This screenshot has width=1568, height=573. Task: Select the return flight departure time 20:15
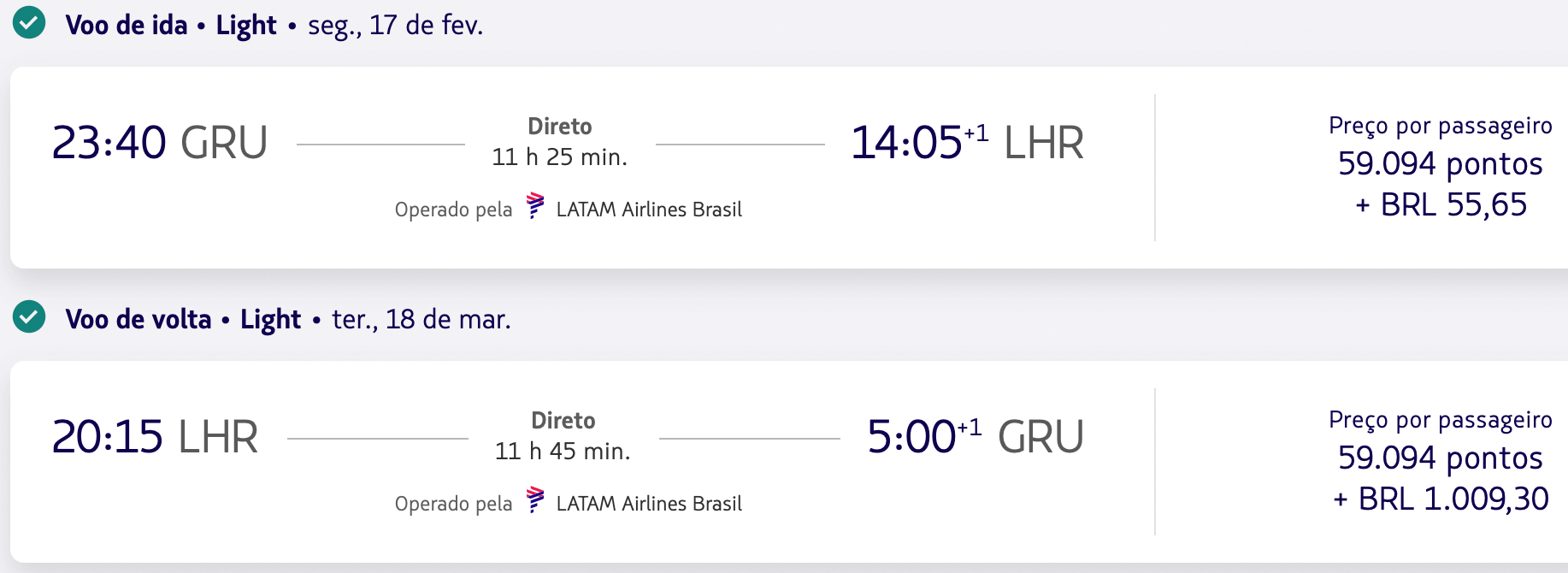[x=109, y=436]
